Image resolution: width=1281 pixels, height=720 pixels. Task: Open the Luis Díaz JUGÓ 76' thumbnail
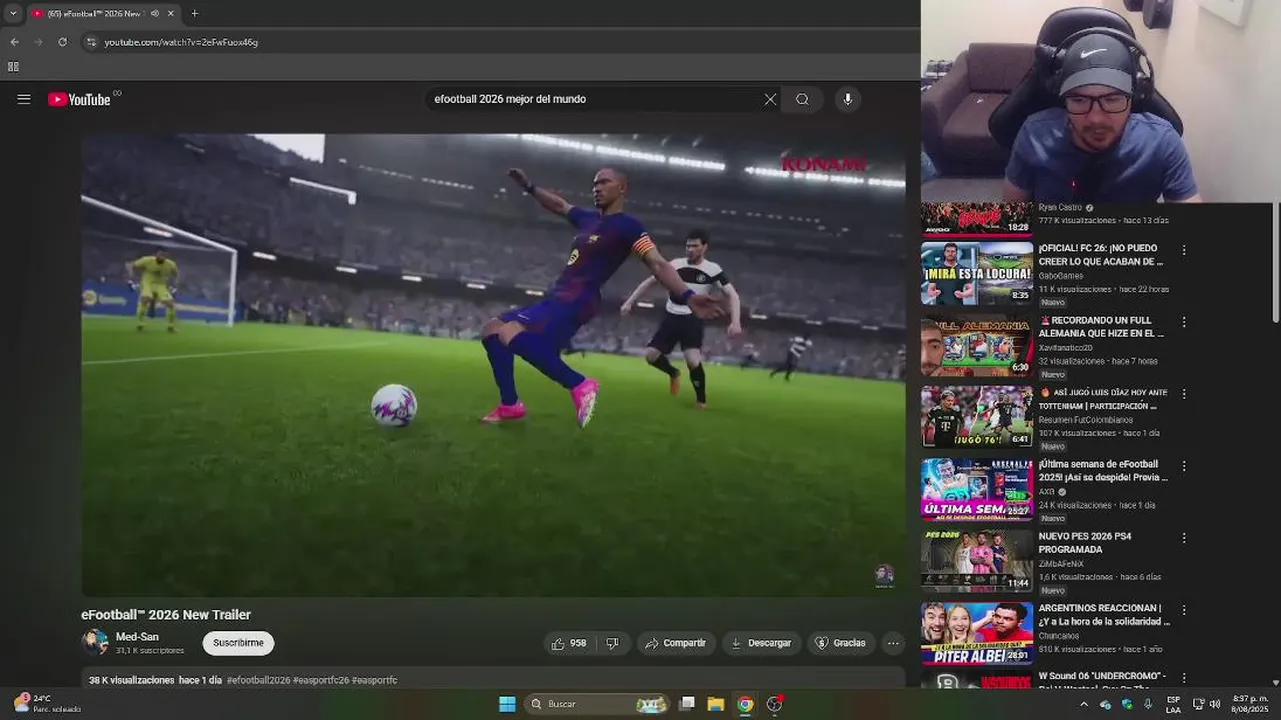click(x=977, y=417)
